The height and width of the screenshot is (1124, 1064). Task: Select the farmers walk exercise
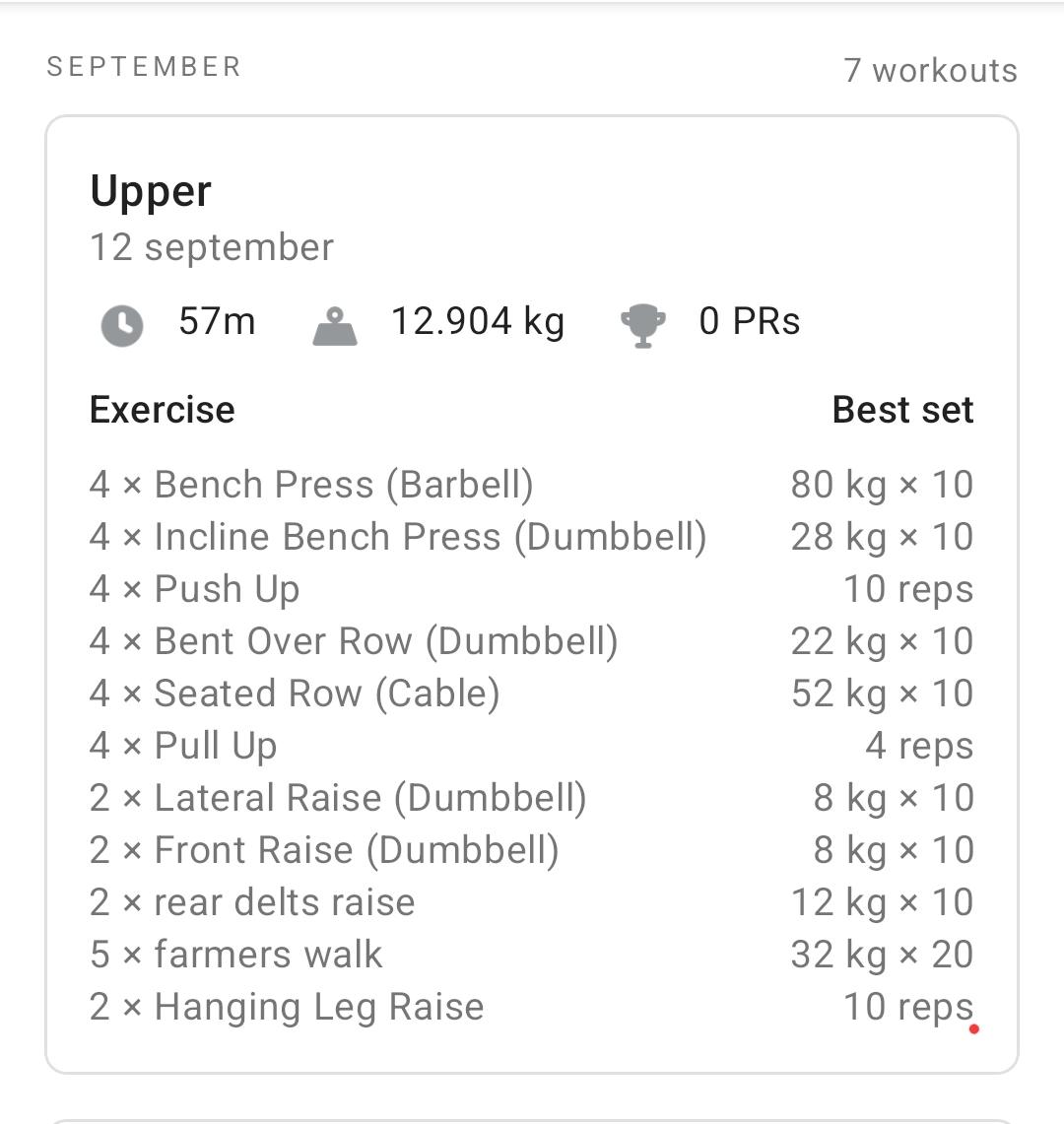[235, 955]
